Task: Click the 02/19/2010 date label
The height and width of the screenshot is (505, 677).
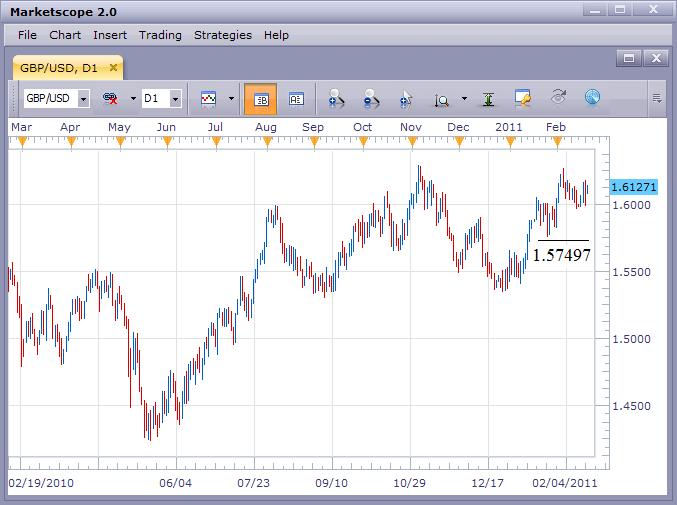Action: point(41,483)
